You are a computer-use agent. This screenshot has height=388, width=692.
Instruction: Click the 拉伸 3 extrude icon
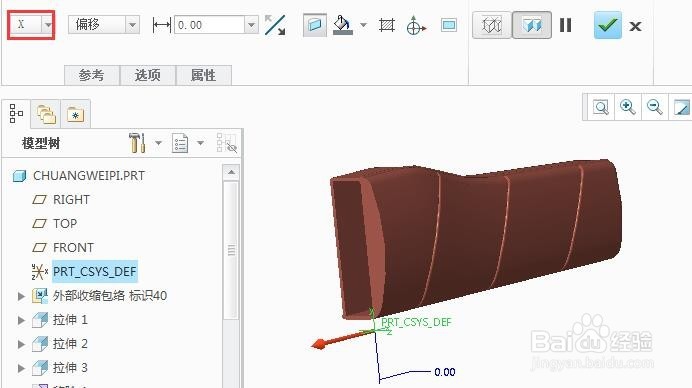40,367
